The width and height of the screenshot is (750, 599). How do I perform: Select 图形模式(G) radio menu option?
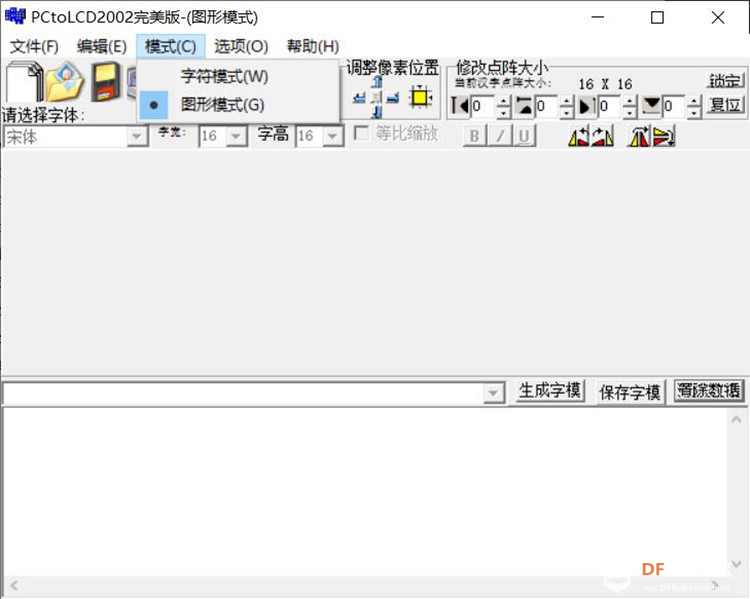click(x=238, y=105)
